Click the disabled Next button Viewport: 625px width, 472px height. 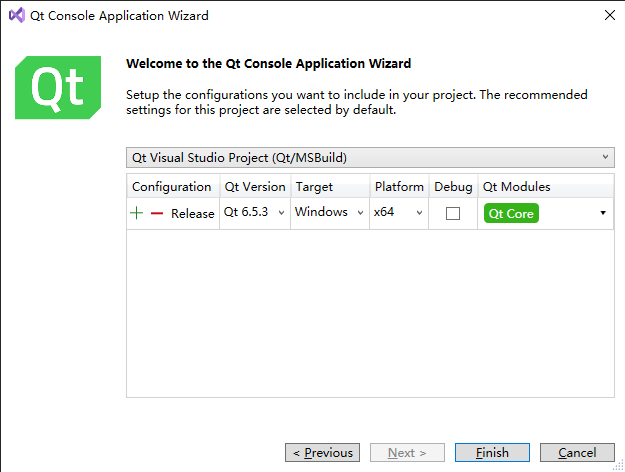pyautogui.click(x=407, y=452)
